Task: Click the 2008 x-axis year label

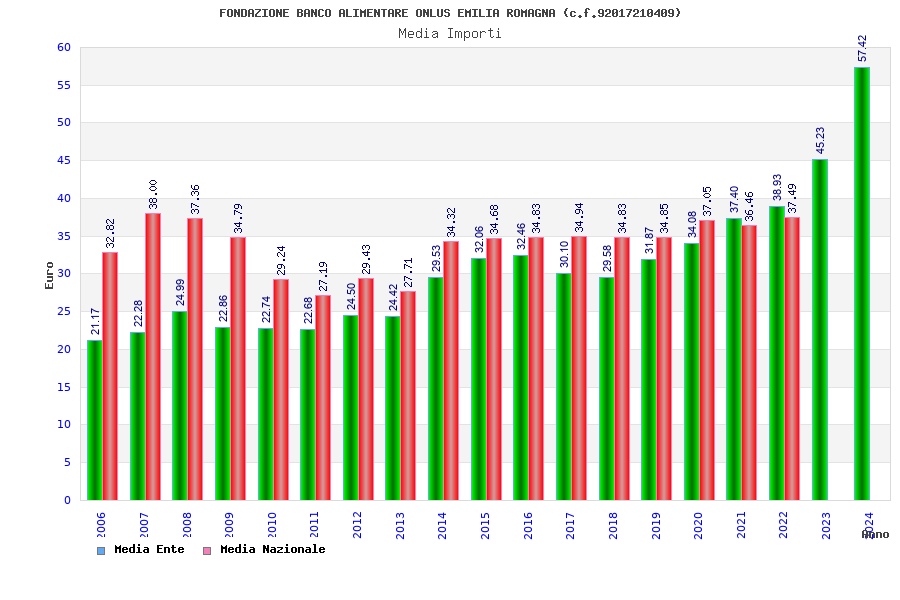Action: point(187,525)
